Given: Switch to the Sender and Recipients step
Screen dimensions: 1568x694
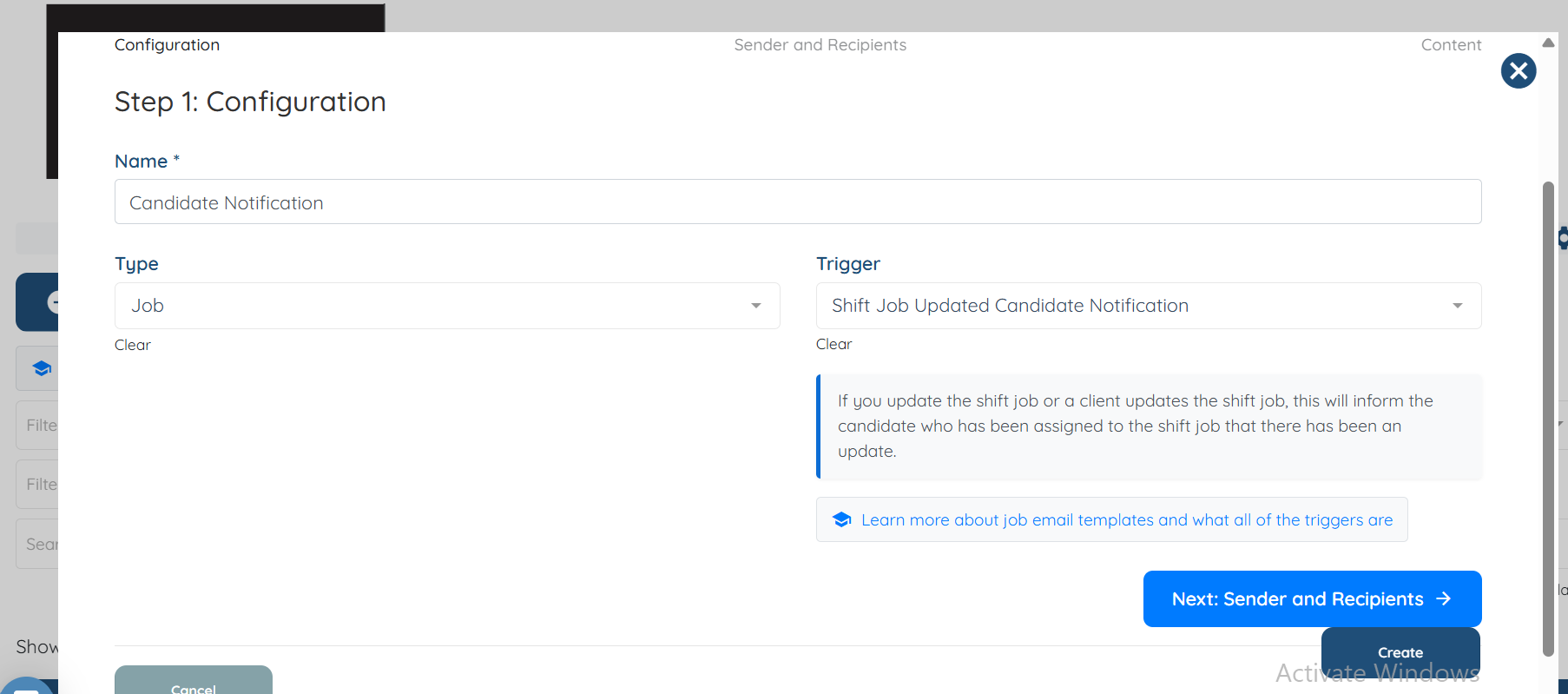Looking at the screenshot, I should pyautogui.click(x=820, y=45).
